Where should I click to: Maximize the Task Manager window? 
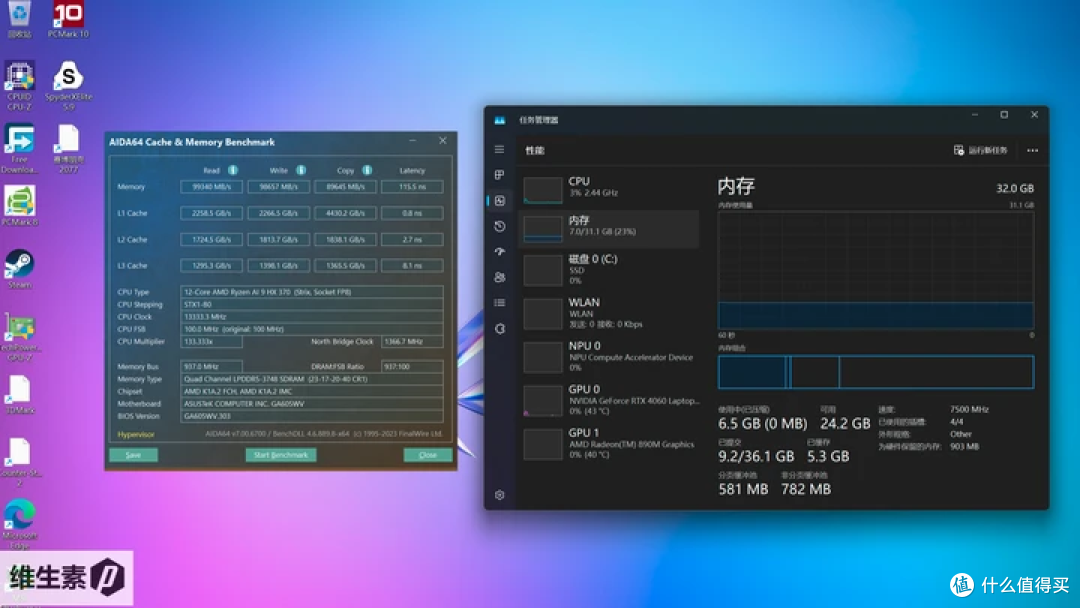pyautogui.click(x=1004, y=115)
